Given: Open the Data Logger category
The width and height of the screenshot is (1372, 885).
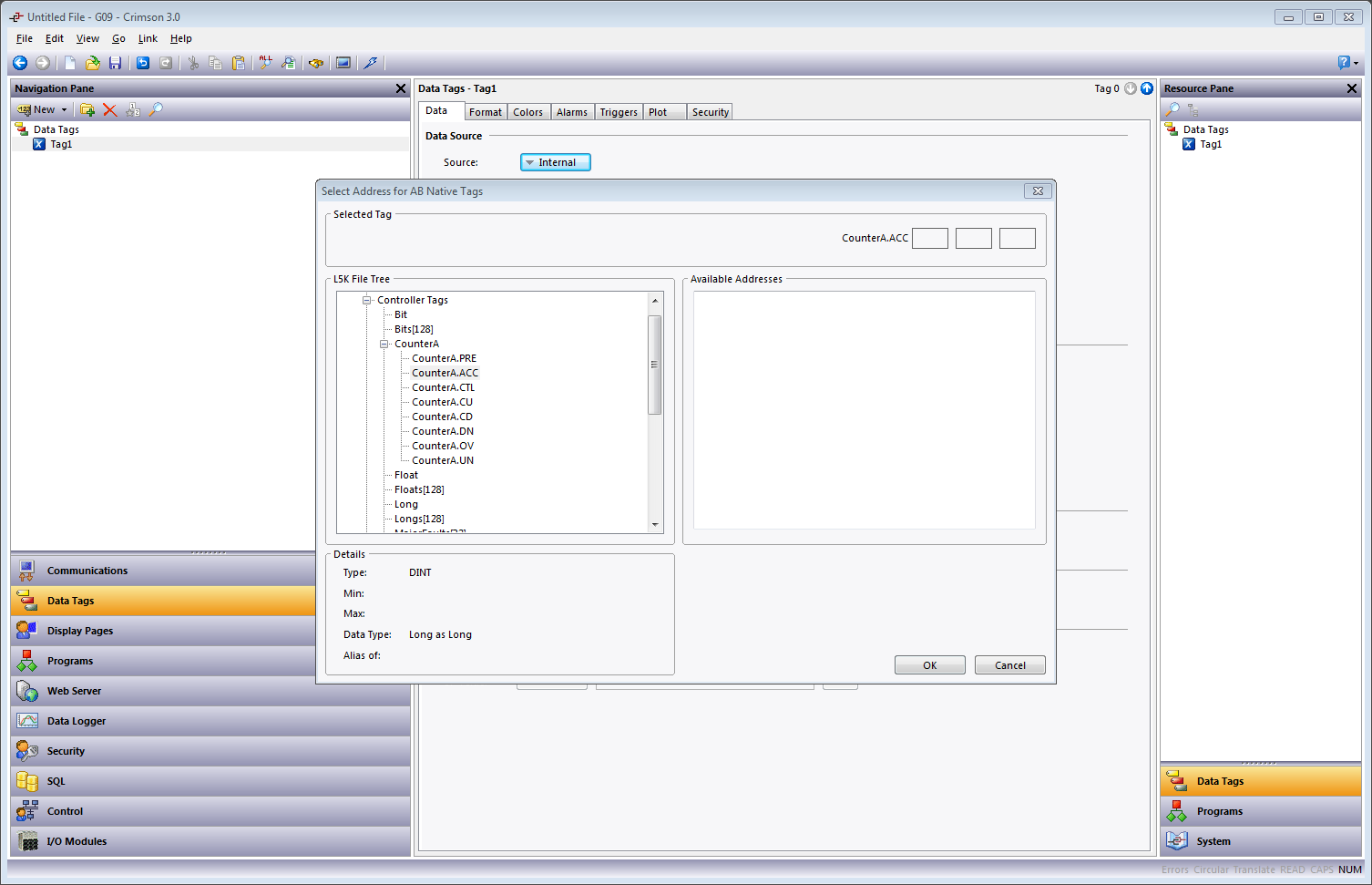Looking at the screenshot, I should [210, 721].
